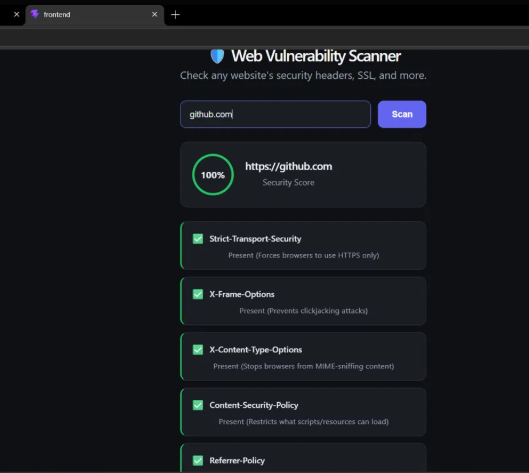The width and height of the screenshot is (529, 473).
Task: Click the Content-Security-Policy check icon
Action: [198, 405]
